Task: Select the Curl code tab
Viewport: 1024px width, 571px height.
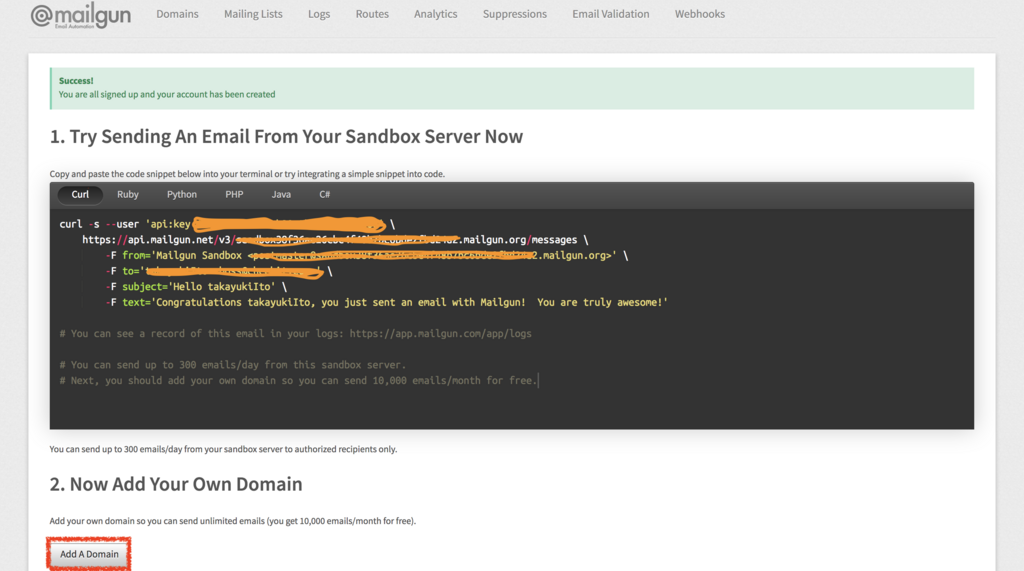Action: click(x=80, y=194)
